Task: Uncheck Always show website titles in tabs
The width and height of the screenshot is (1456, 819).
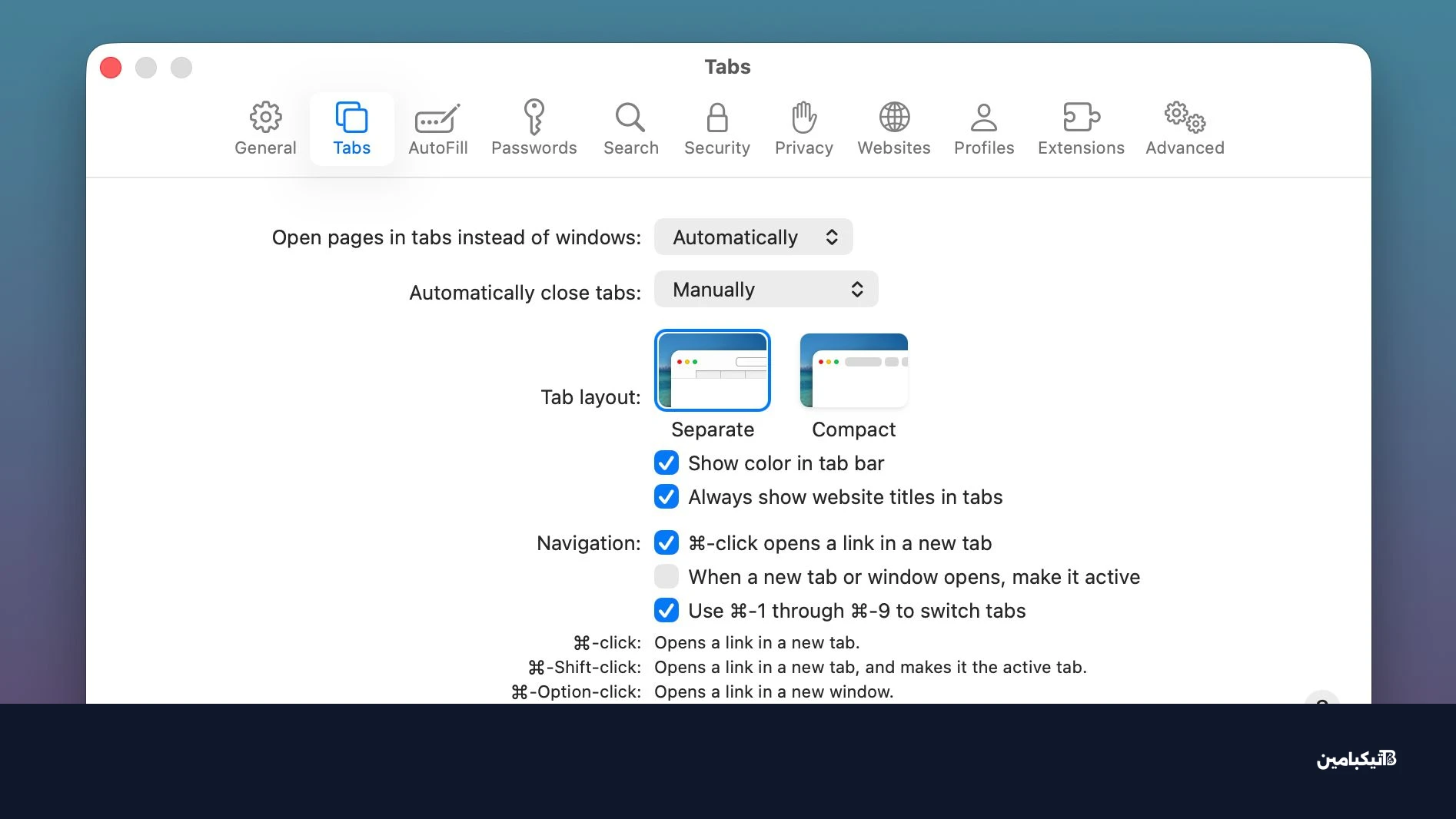Action: coord(667,497)
